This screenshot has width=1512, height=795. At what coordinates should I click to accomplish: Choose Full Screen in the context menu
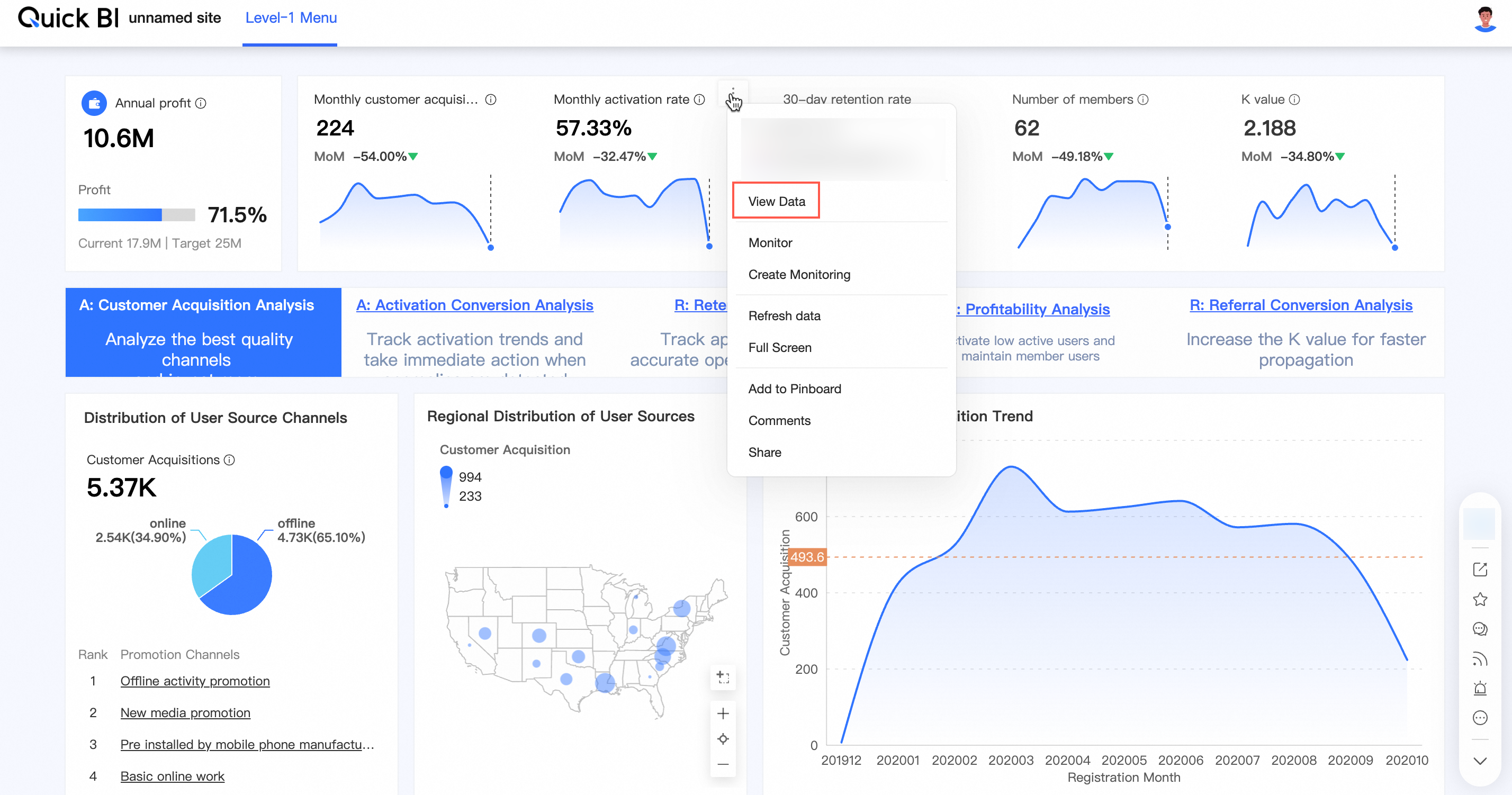click(779, 347)
